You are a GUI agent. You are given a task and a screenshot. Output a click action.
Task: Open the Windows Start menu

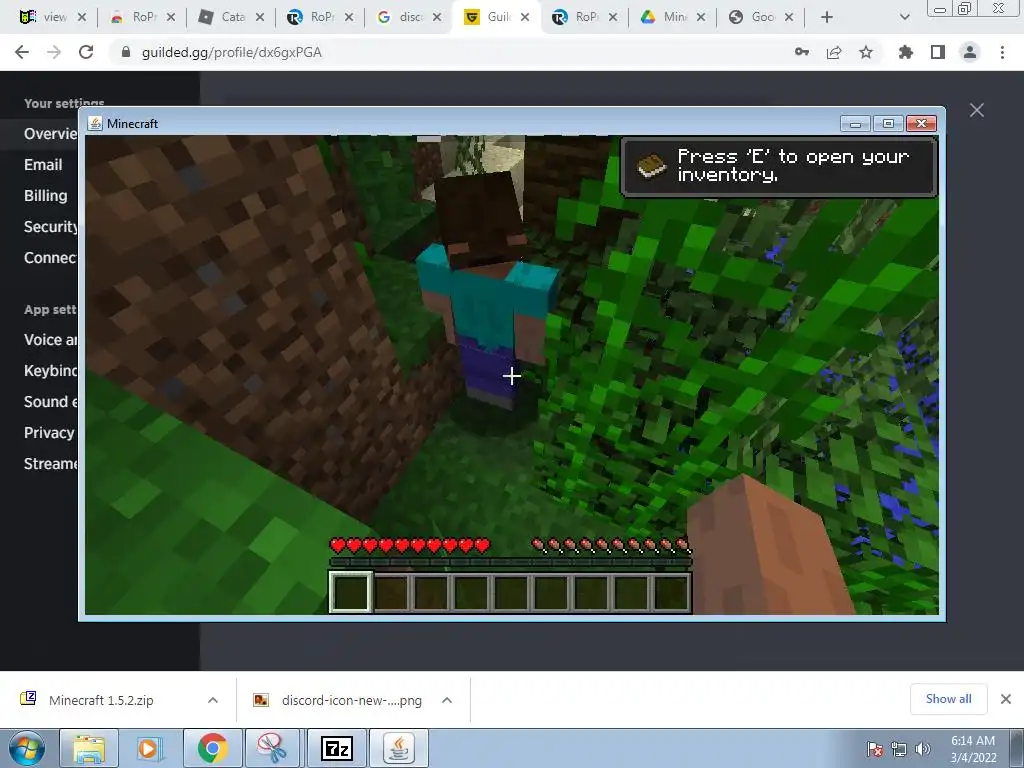[x=26, y=748]
